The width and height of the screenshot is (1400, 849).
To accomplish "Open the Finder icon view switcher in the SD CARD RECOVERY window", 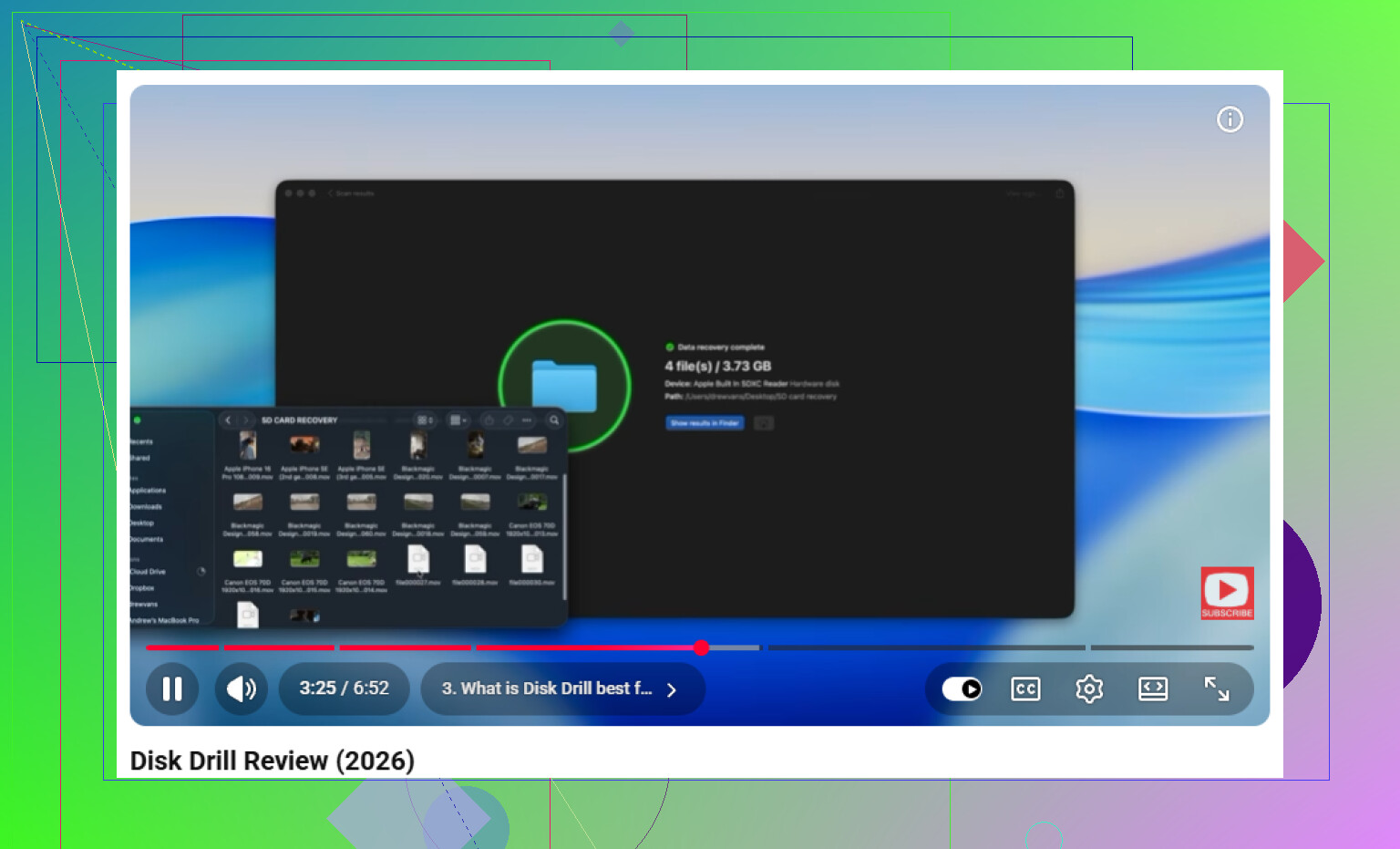I will coord(425,420).
